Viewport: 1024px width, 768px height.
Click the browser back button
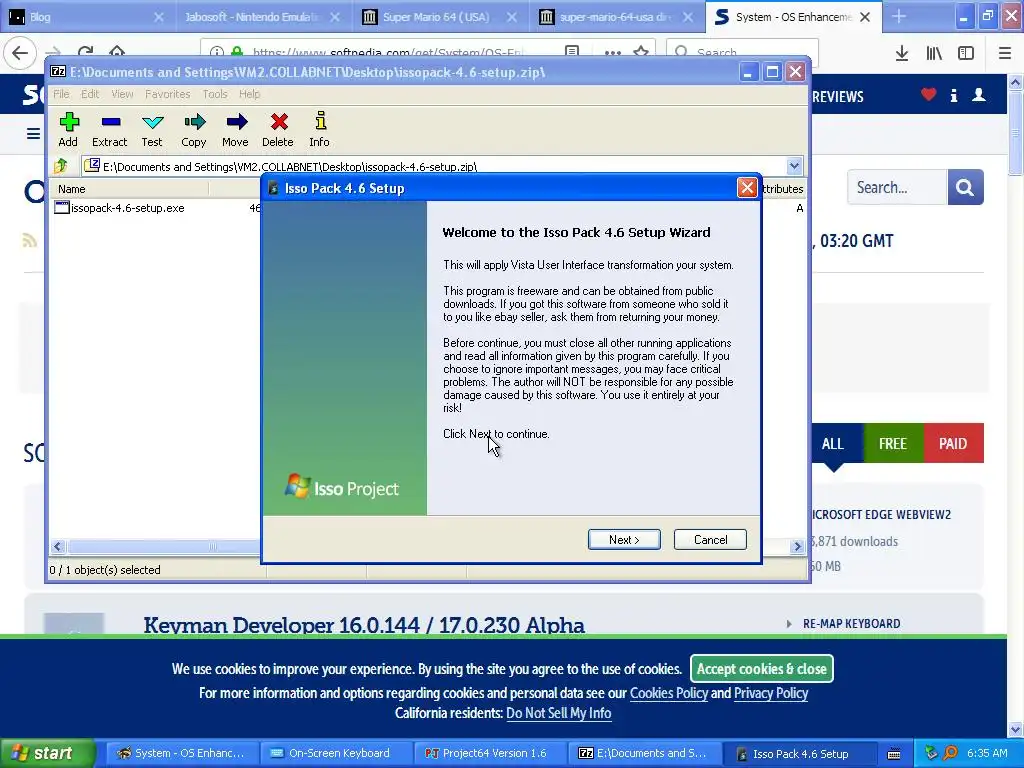[x=20, y=53]
